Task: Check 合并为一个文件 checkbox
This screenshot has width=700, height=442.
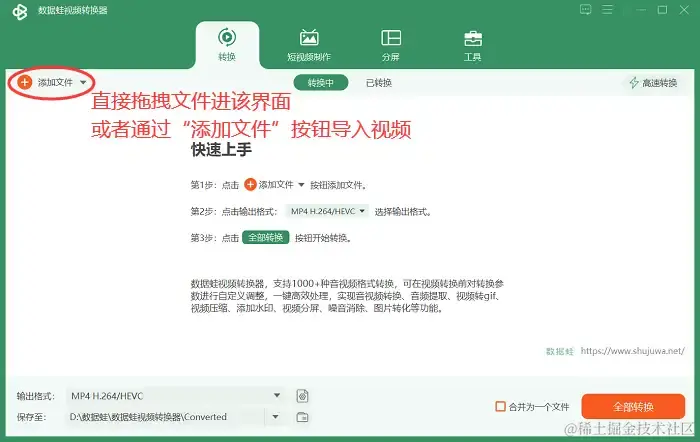Action: tap(500, 406)
